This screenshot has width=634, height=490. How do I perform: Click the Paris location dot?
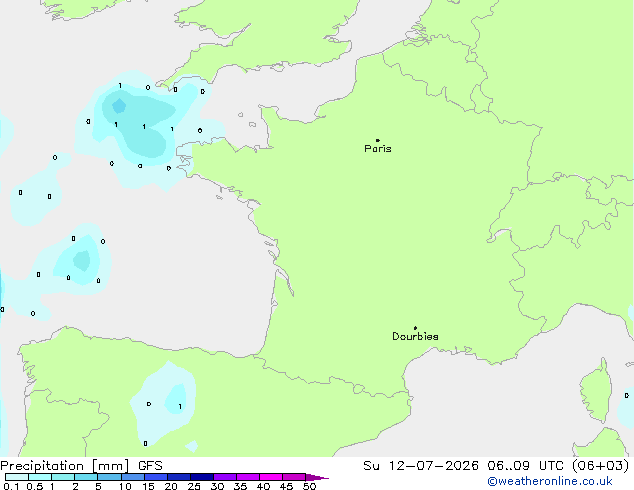point(378,140)
